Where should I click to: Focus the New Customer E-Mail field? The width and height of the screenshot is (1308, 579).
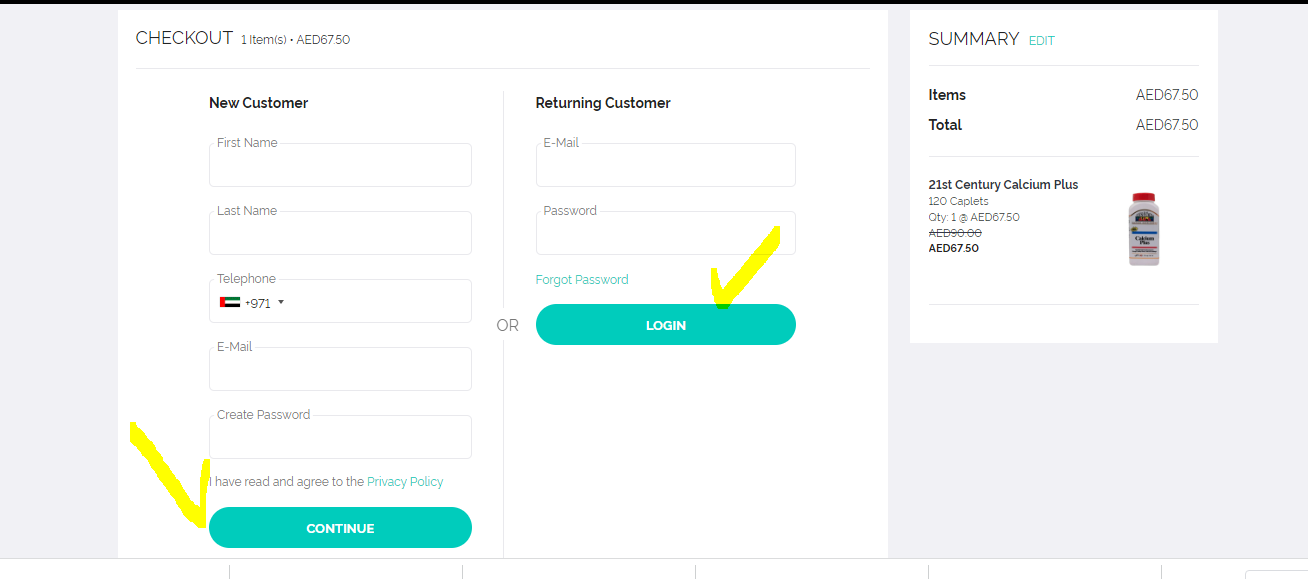tap(340, 371)
